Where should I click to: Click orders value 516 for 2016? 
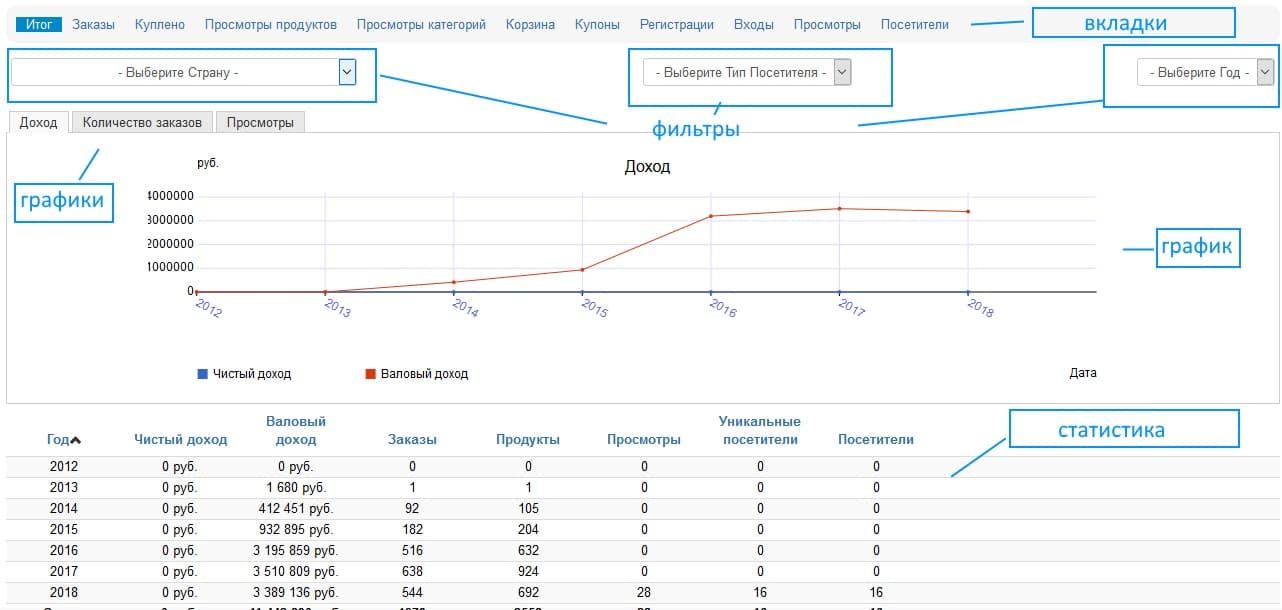(412, 550)
